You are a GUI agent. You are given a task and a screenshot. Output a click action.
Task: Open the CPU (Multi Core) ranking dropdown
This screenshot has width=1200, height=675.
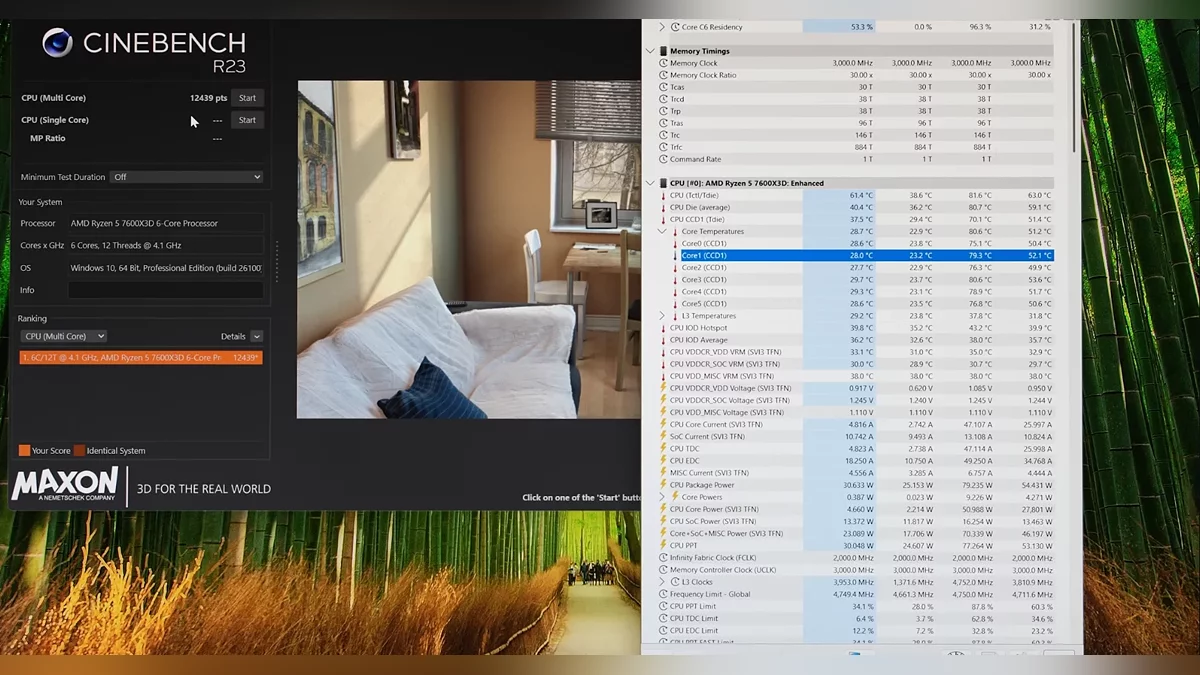click(x=64, y=337)
